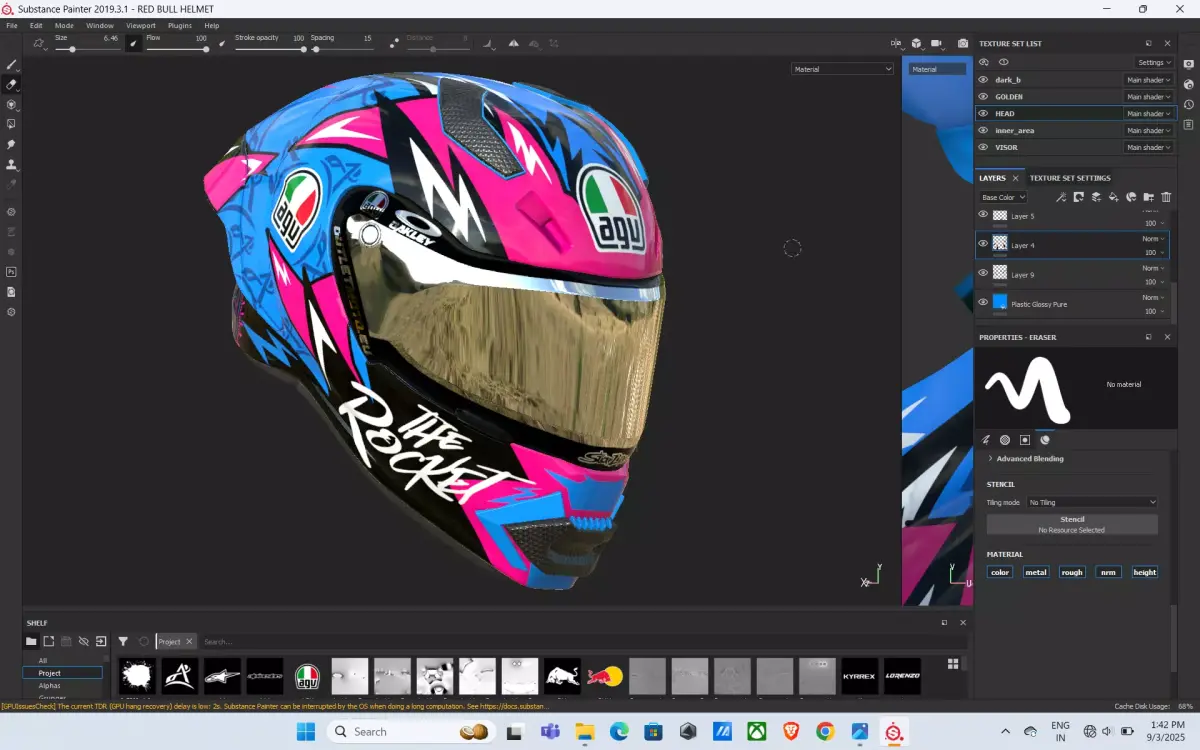Image resolution: width=1200 pixels, height=750 pixels.
Task: Add an effect with the magic wand icon
Action: 1061,197
